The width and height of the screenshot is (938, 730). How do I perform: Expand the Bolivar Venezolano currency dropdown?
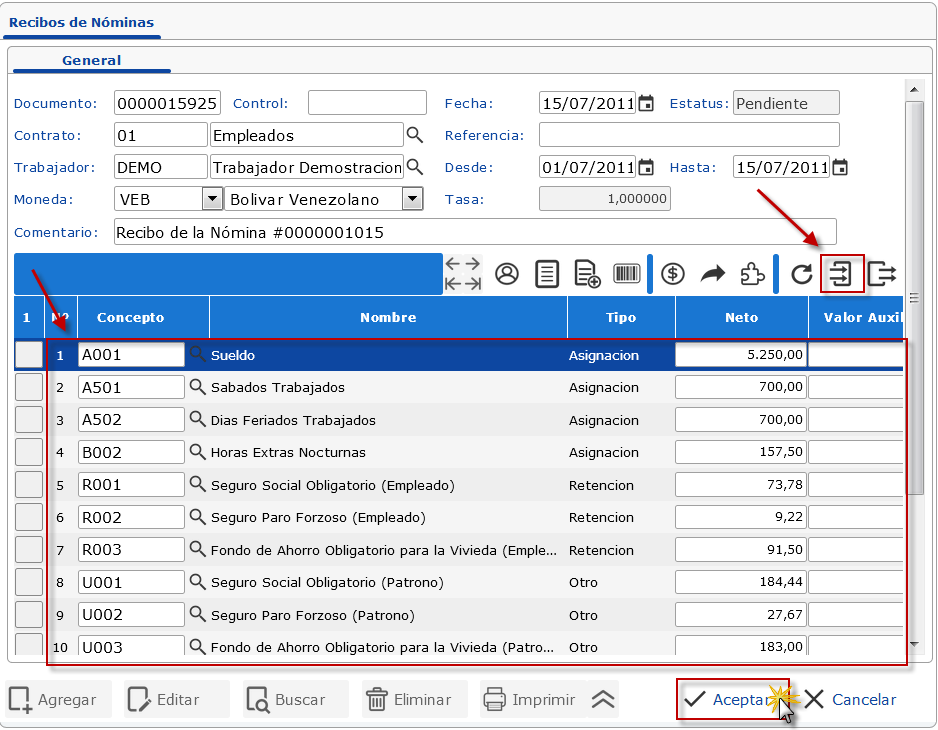coord(412,199)
